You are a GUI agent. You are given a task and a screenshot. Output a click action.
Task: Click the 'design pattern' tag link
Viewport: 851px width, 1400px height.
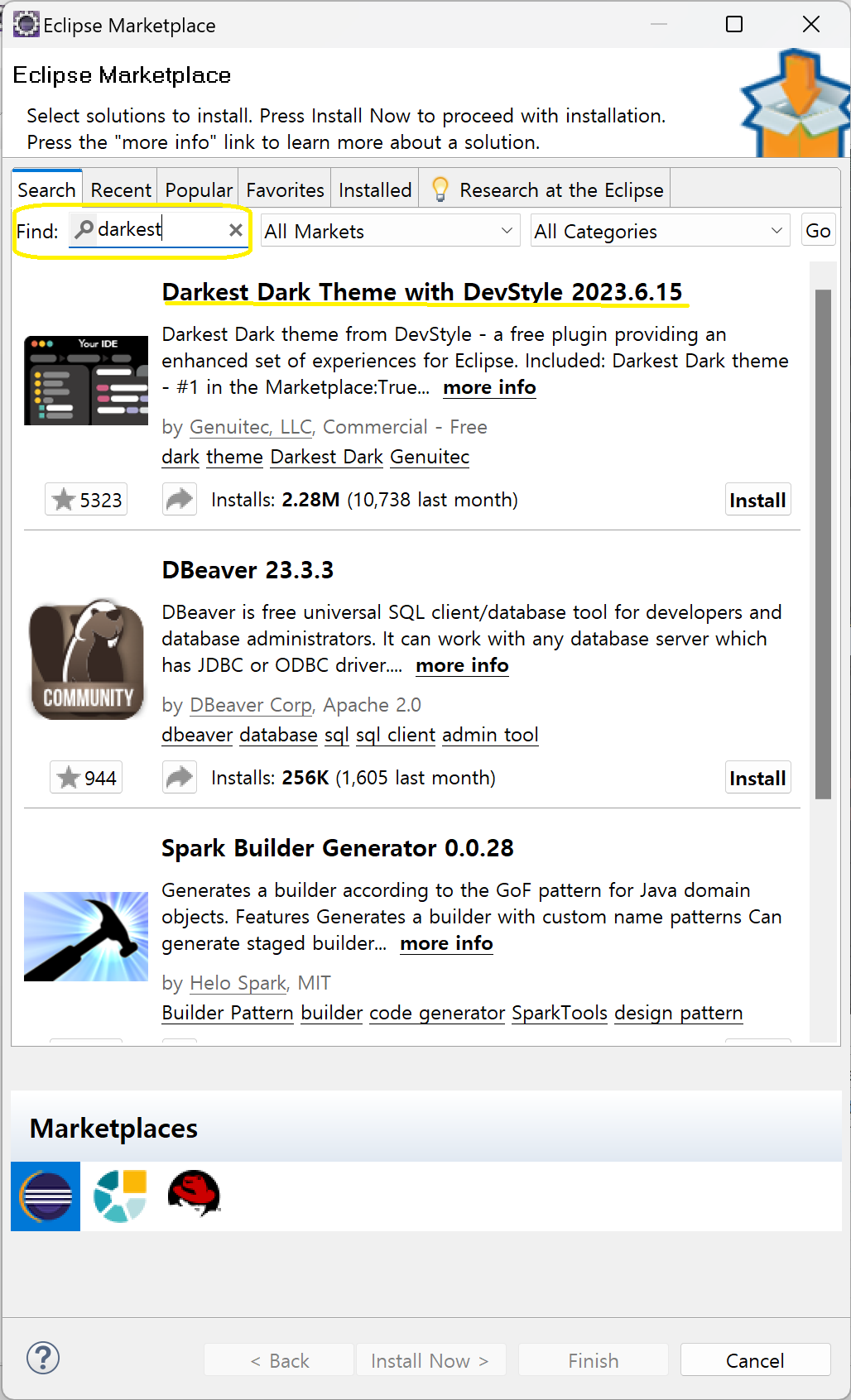click(x=679, y=1013)
